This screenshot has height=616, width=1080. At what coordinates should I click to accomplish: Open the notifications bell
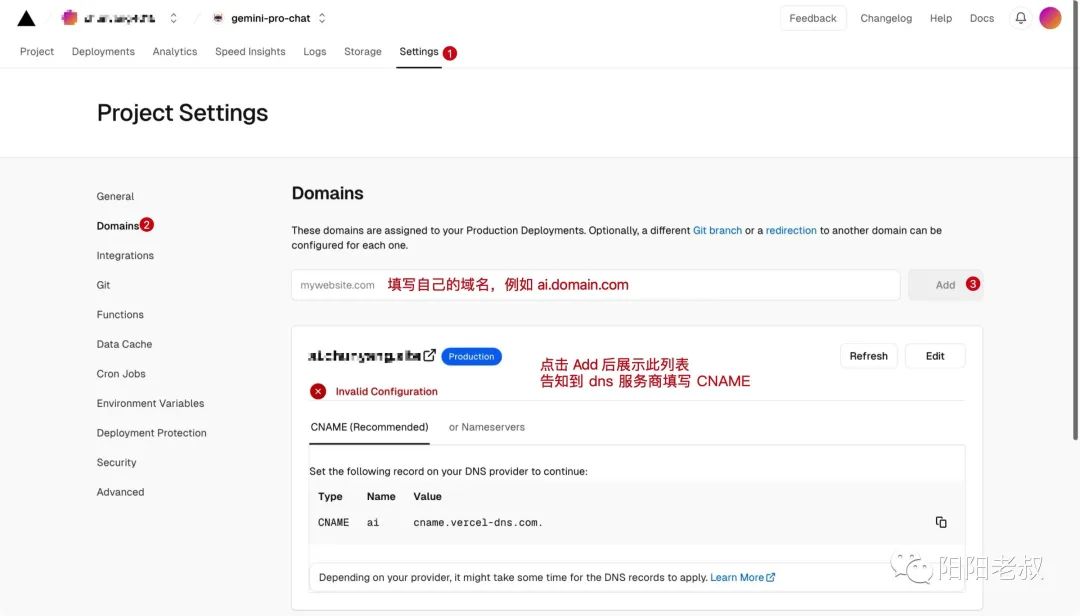pos(1020,18)
